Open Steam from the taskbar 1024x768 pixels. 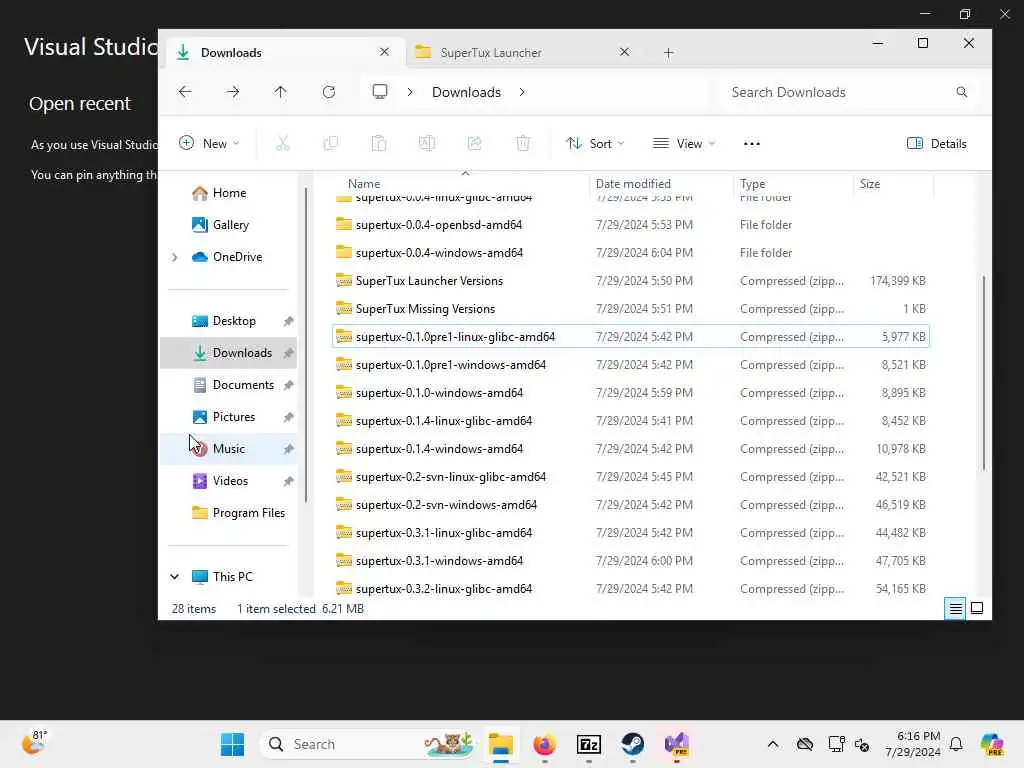632,744
